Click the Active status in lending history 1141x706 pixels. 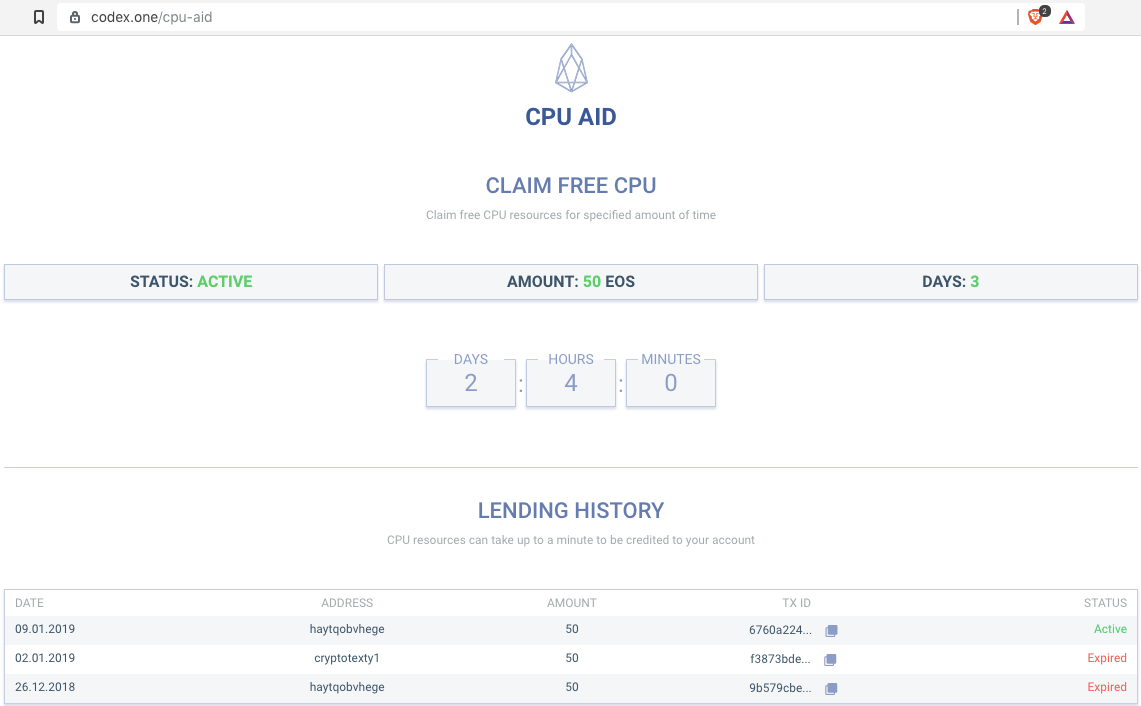(1110, 629)
